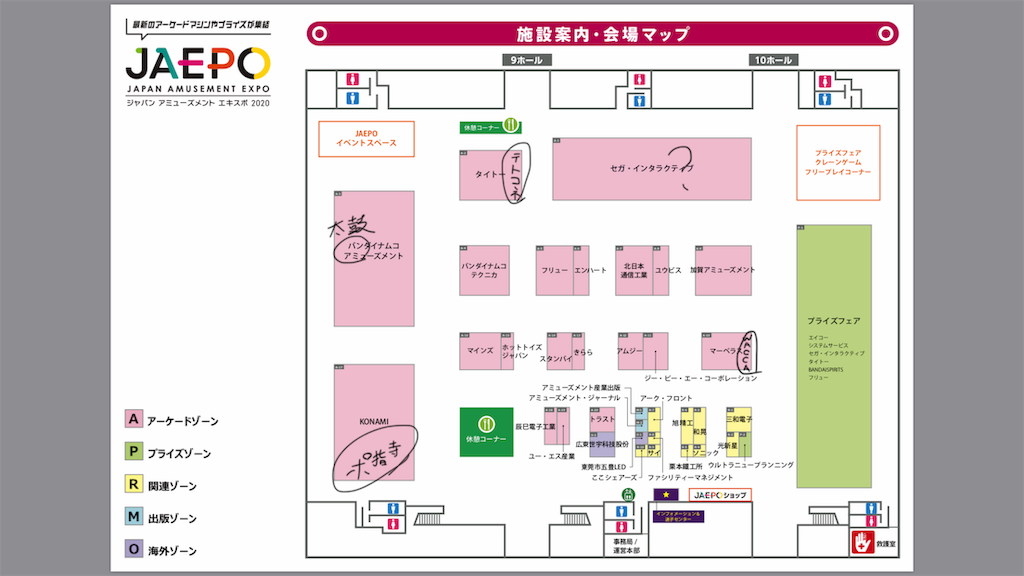Click the 栗本鐵工所 label

(686, 466)
